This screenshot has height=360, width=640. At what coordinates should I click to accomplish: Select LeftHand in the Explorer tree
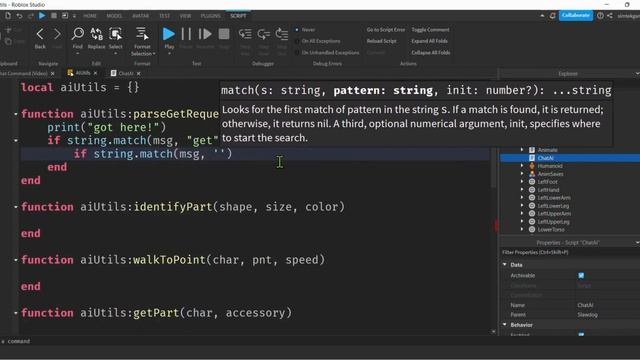coord(548,190)
